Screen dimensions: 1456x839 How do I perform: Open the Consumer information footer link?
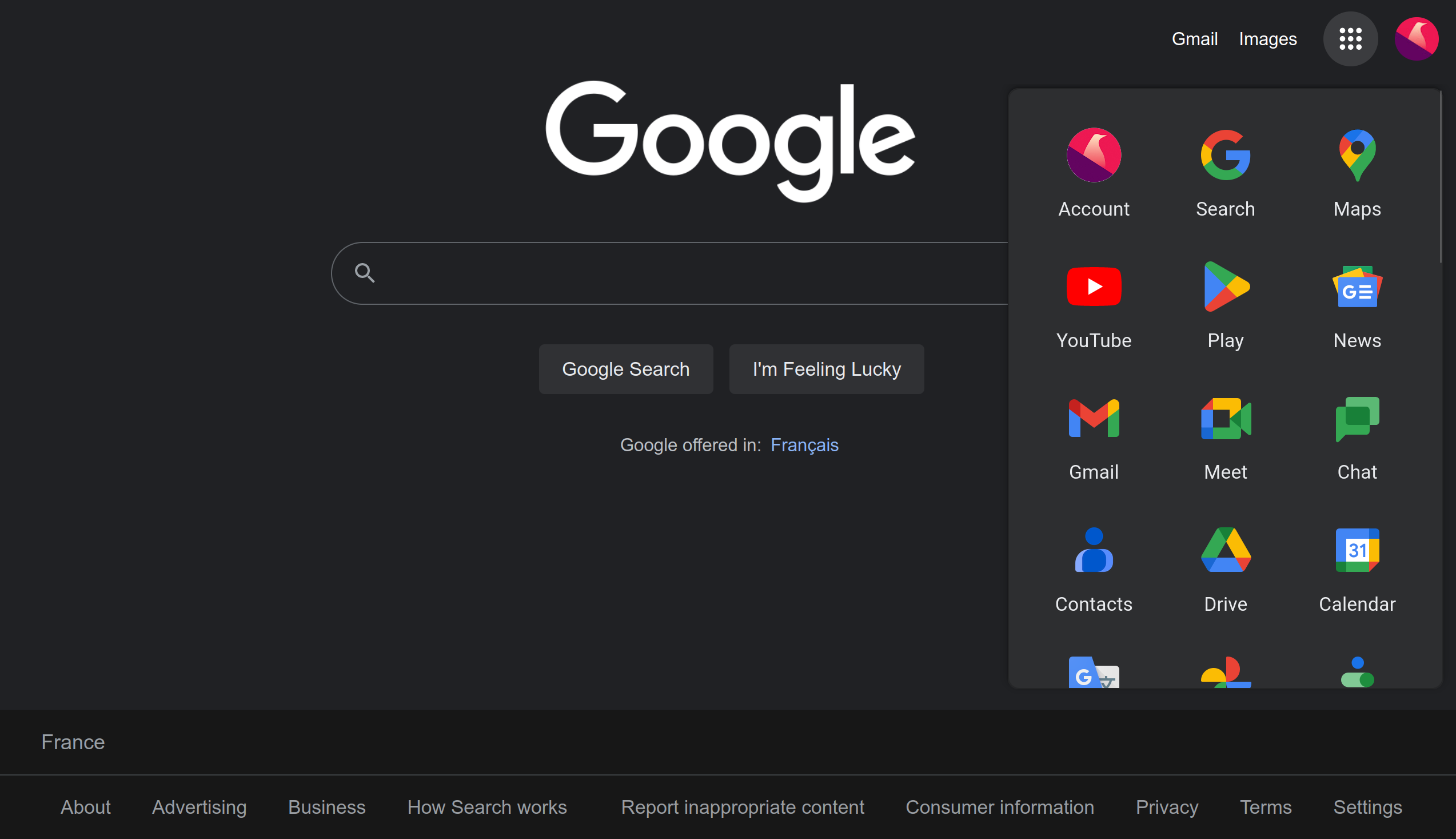pyautogui.click(x=999, y=807)
